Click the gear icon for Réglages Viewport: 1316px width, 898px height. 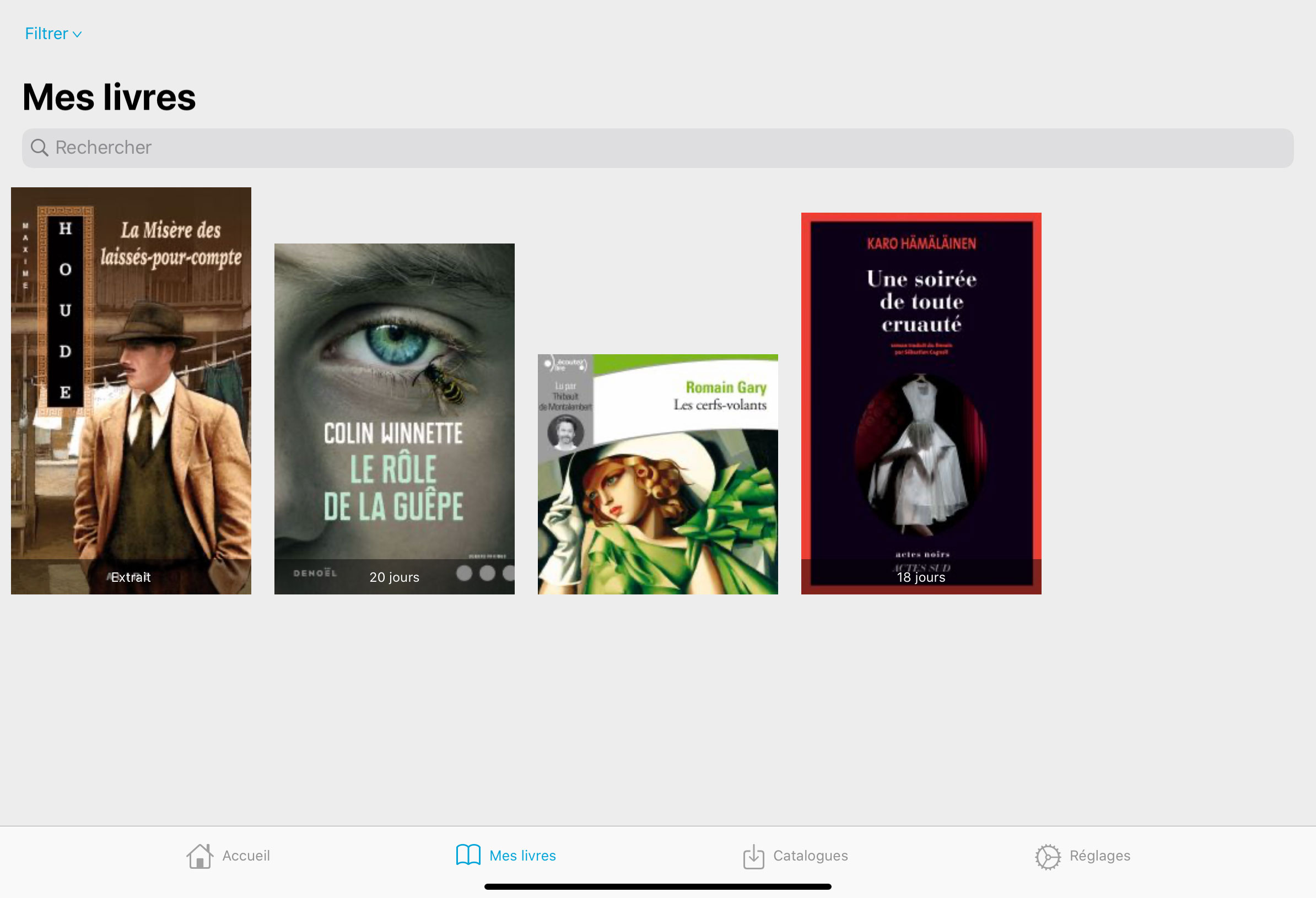tap(1048, 857)
